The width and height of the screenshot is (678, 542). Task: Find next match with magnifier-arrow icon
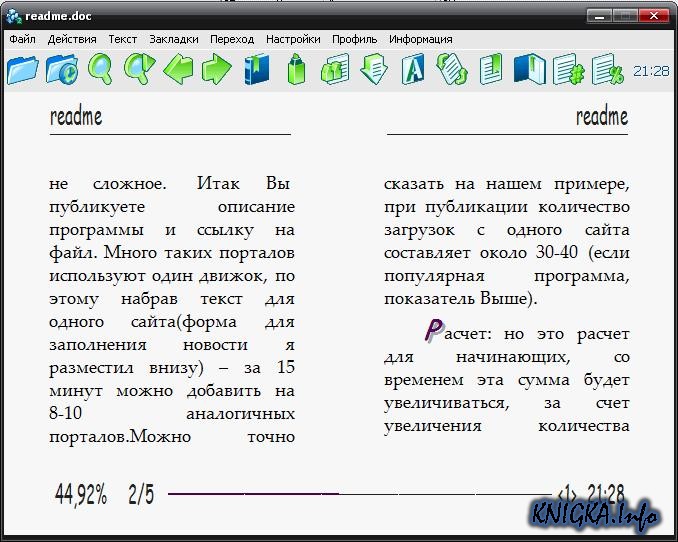pyautogui.click(x=139, y=69)
